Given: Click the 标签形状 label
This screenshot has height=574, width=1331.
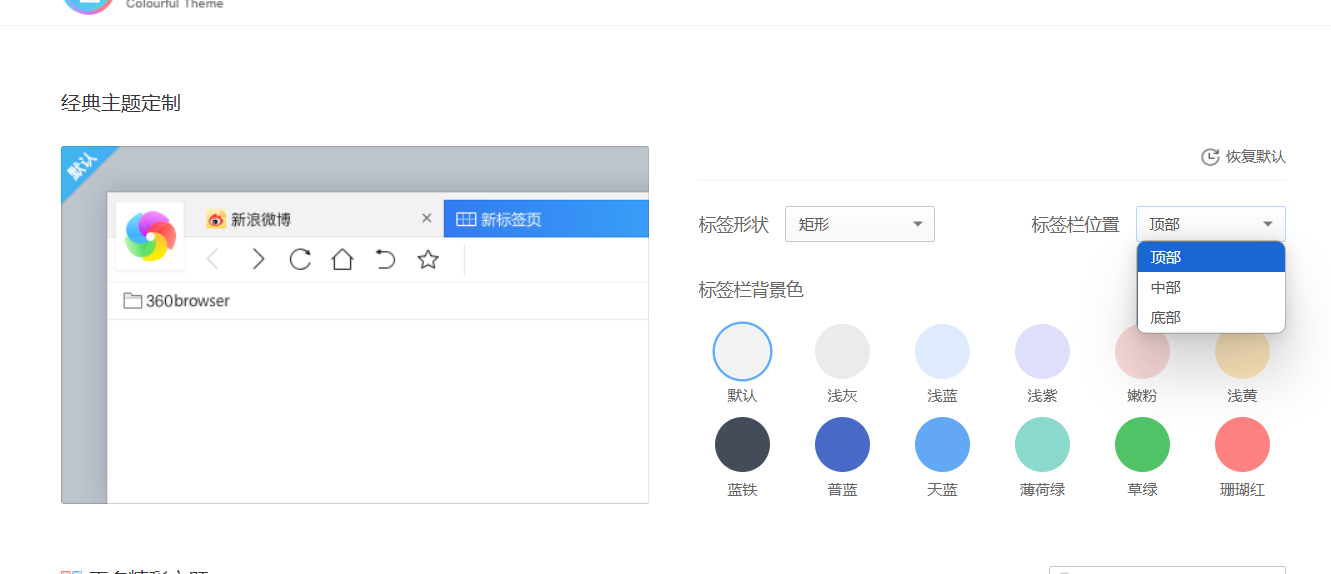Looking at the screenshot, I should click(x=733, y=225).
